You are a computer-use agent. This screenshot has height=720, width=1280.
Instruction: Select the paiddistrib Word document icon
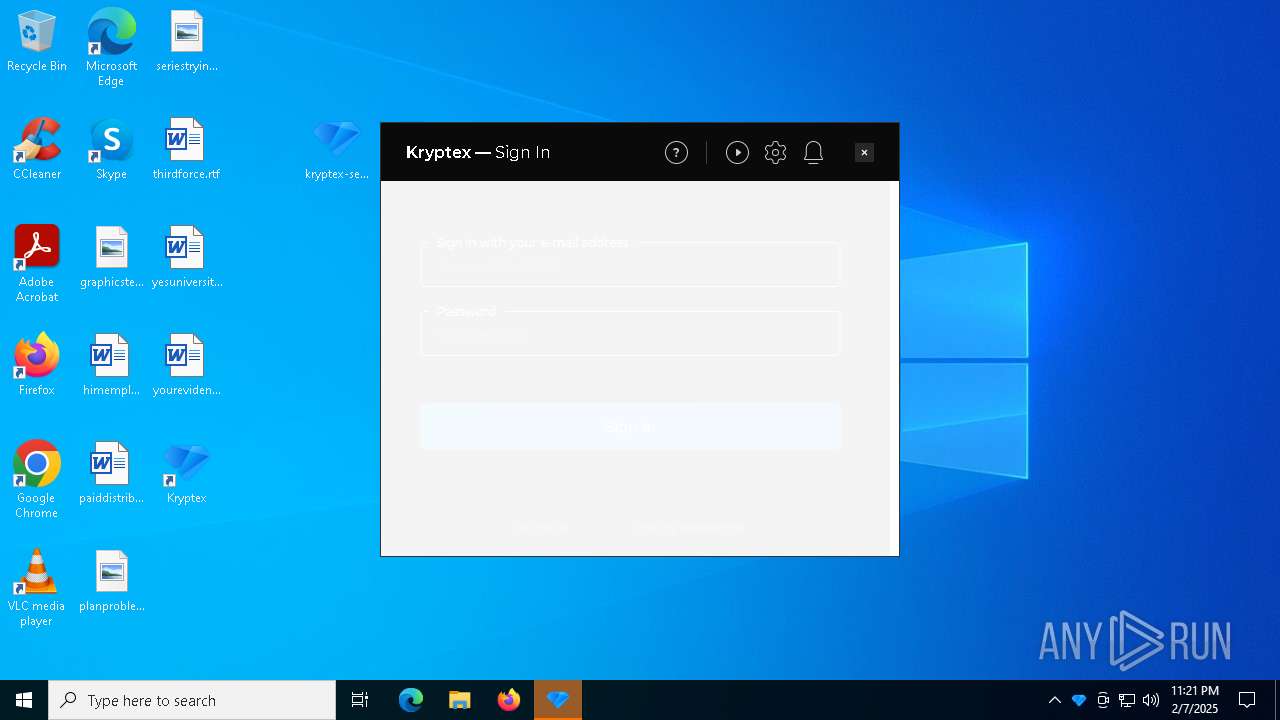(112, 474)
